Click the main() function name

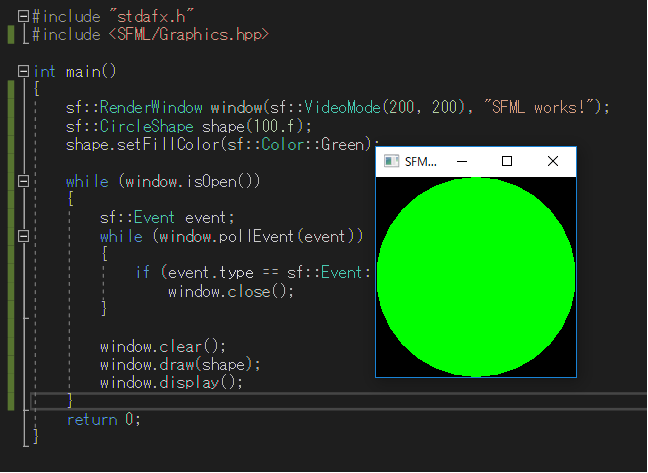(91, 71)
